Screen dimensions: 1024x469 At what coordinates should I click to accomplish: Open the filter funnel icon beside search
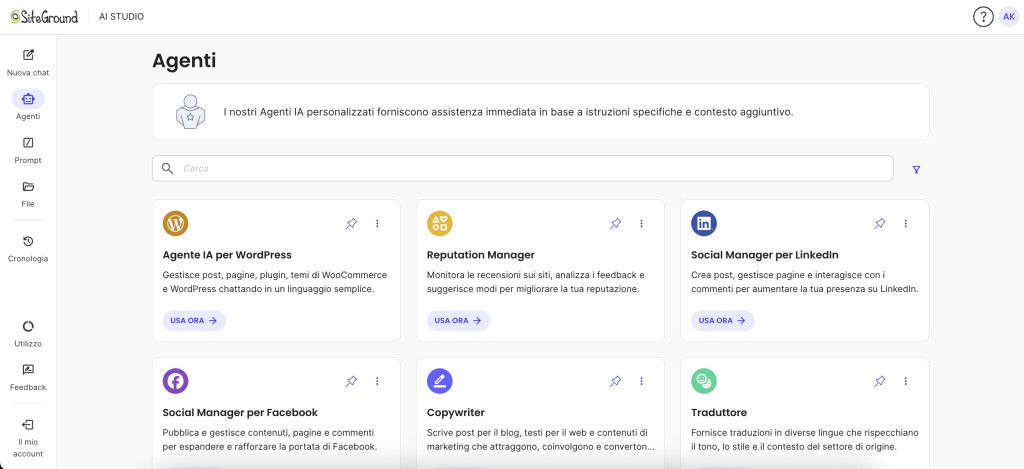click(x=916, y=170)
